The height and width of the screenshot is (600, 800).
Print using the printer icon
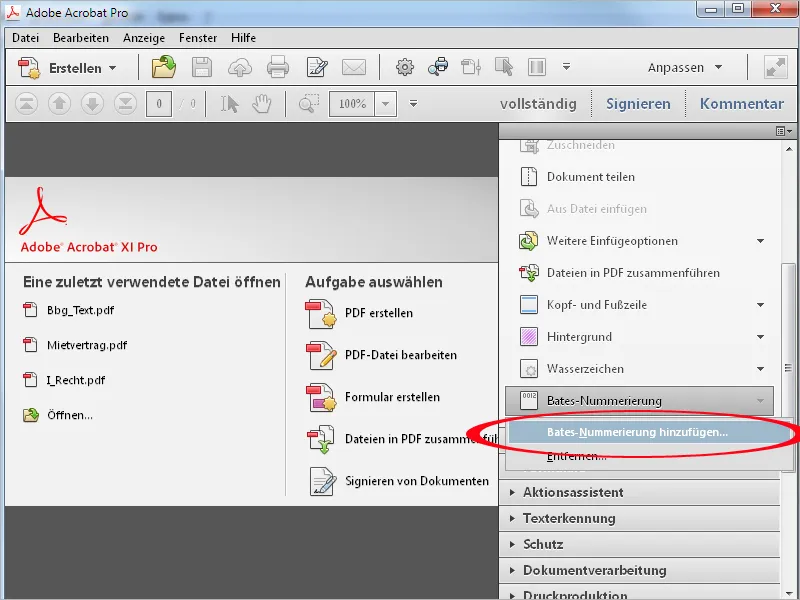click(x=278, y=67)
